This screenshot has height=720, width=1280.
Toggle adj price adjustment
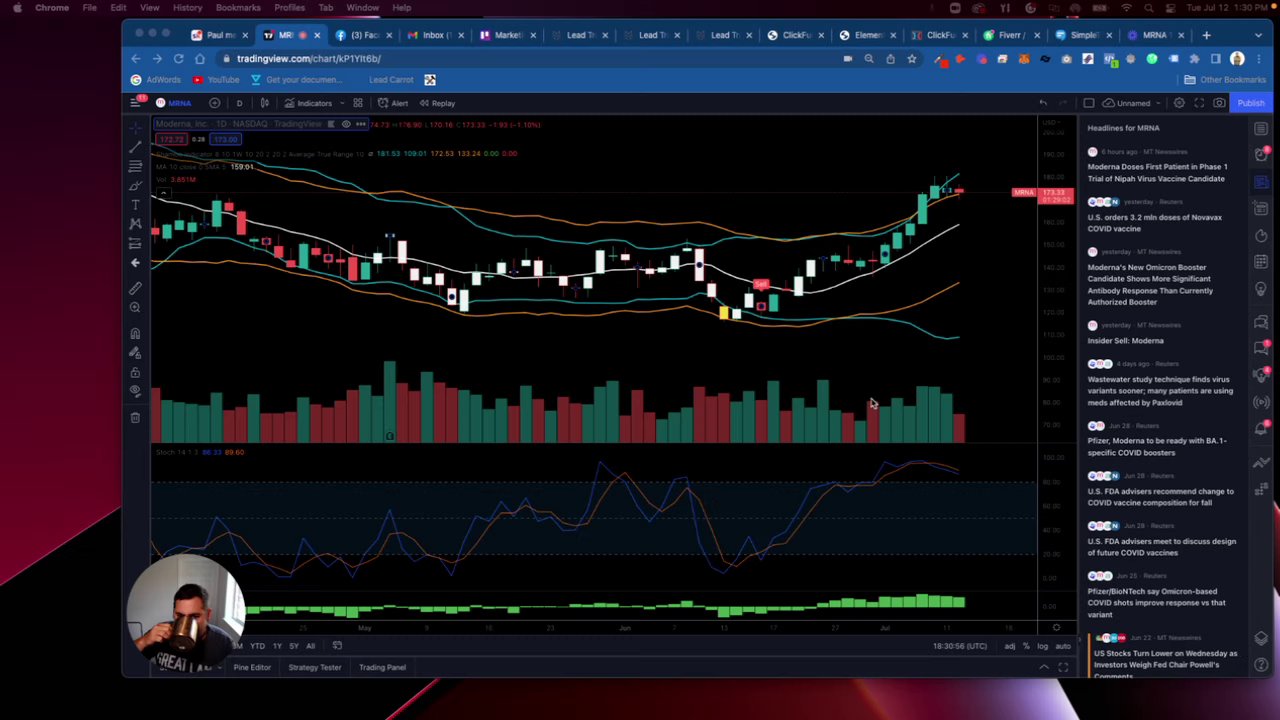(1009, 646)
